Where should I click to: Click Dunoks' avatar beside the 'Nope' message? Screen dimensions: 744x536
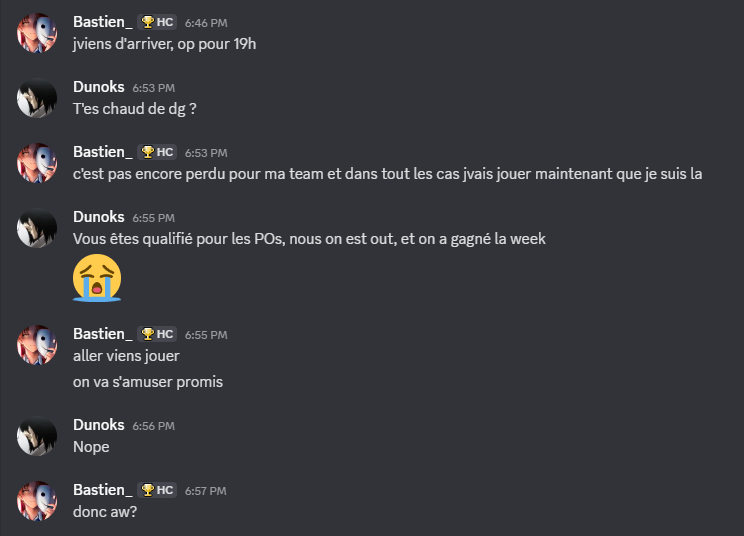pos(37,436)
